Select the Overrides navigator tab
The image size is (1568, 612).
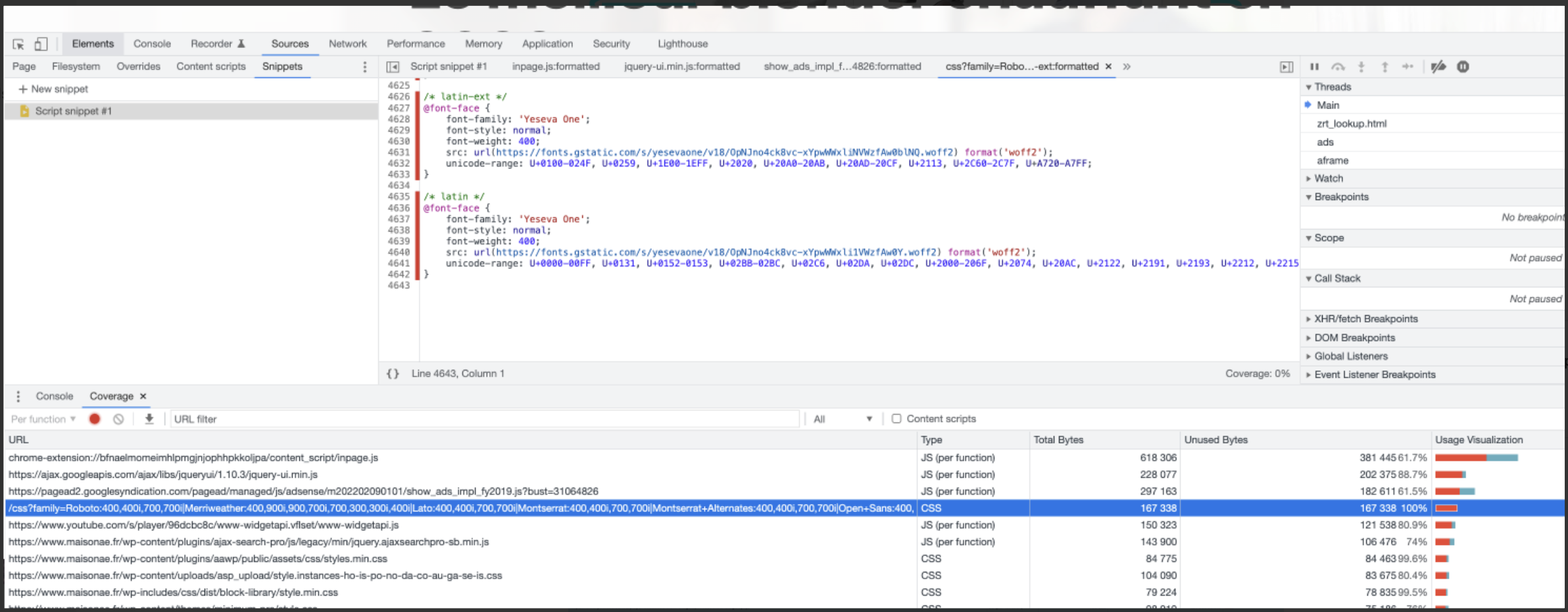(x=138, y=66)
